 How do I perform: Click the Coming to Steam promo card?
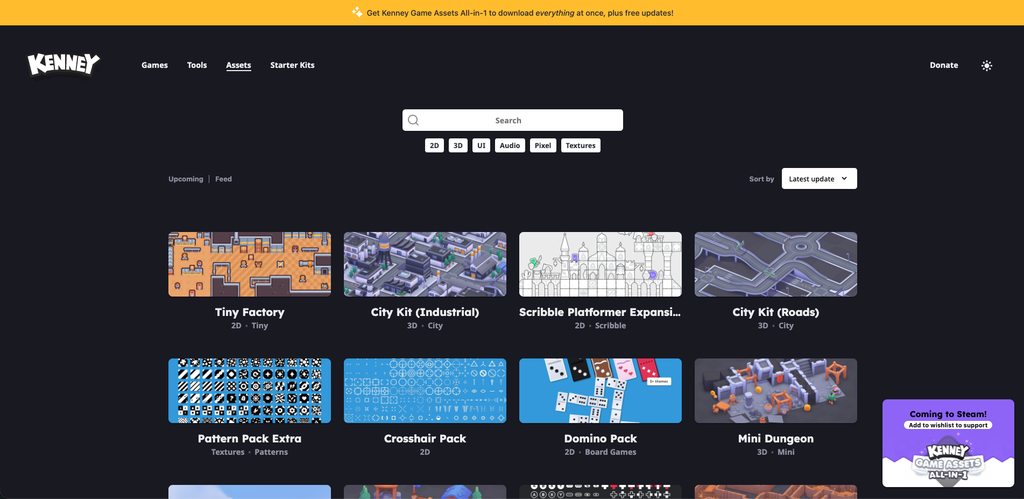click(x=948, y=443)
